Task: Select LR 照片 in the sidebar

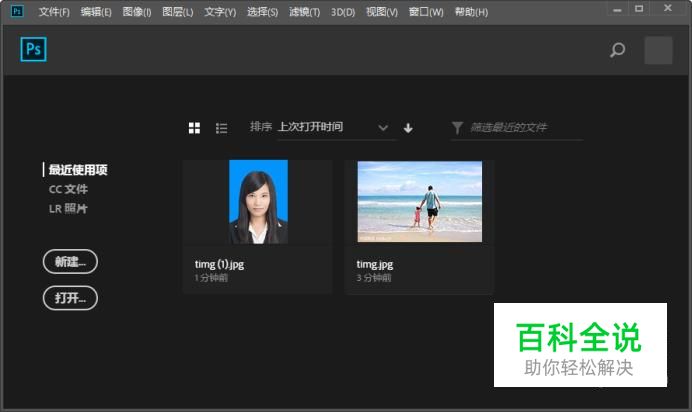Action: (x=68, y=209)
